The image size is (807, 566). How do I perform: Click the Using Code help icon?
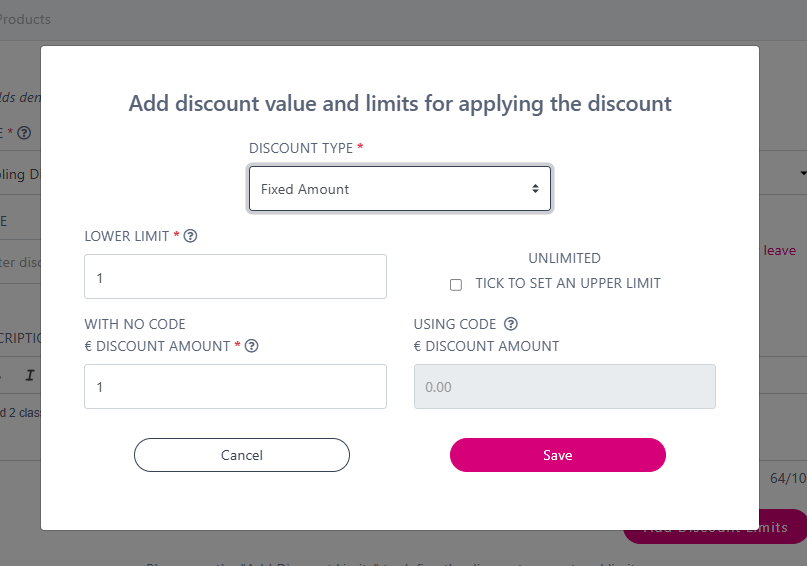point(510,324)
